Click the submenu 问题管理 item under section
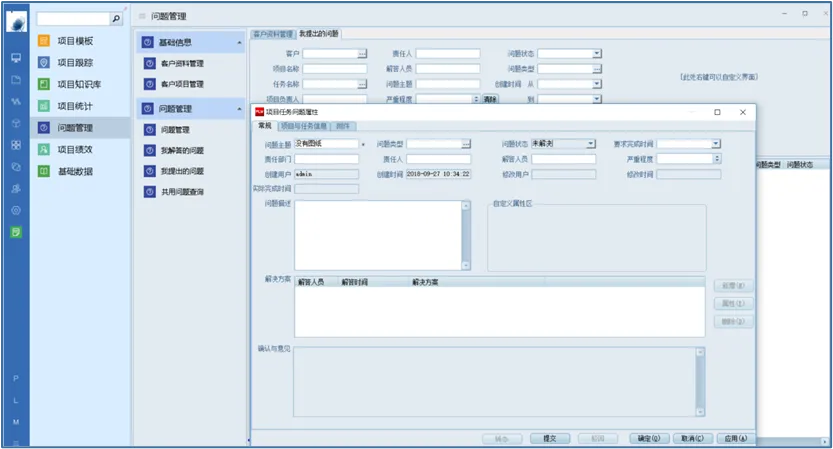The image size is (833, 449). pos(175,130)
